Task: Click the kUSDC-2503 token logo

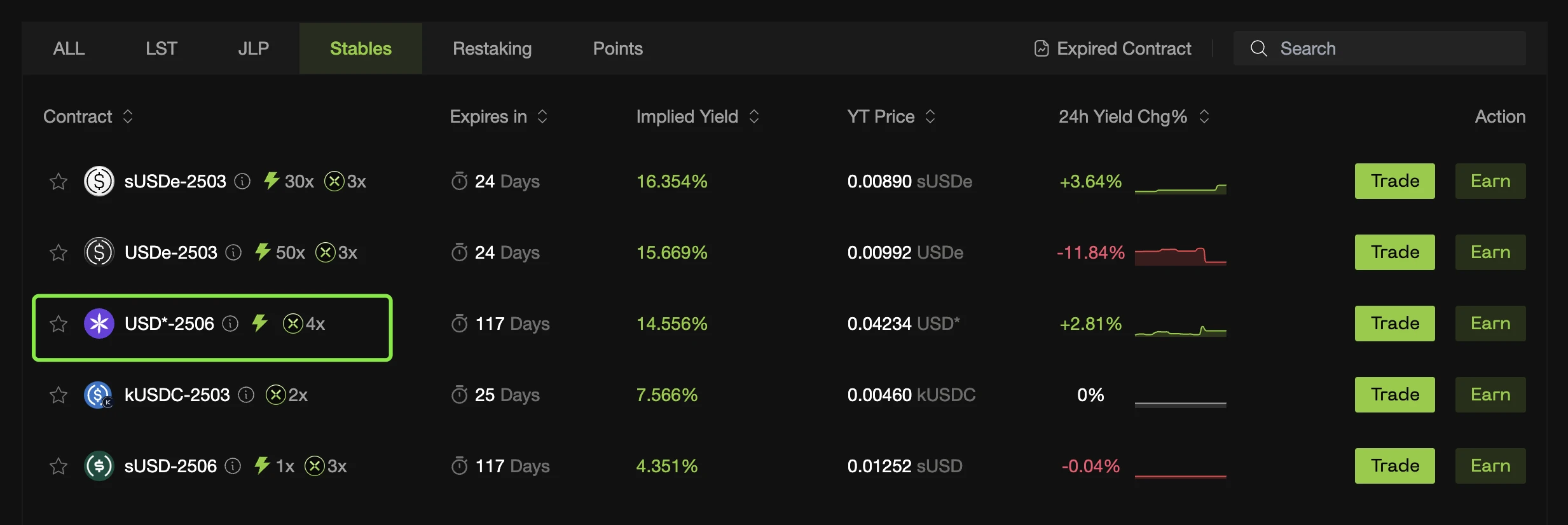Action: coord(99,395)
